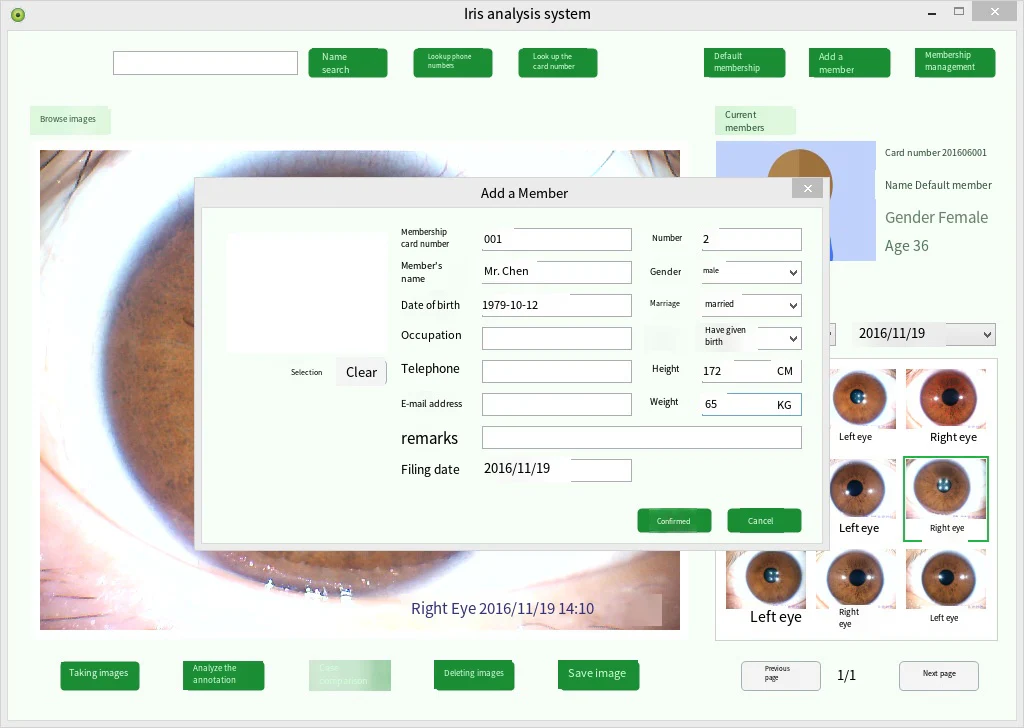Click Save image button
1024x728 pixels.
[x=598, y=674]
